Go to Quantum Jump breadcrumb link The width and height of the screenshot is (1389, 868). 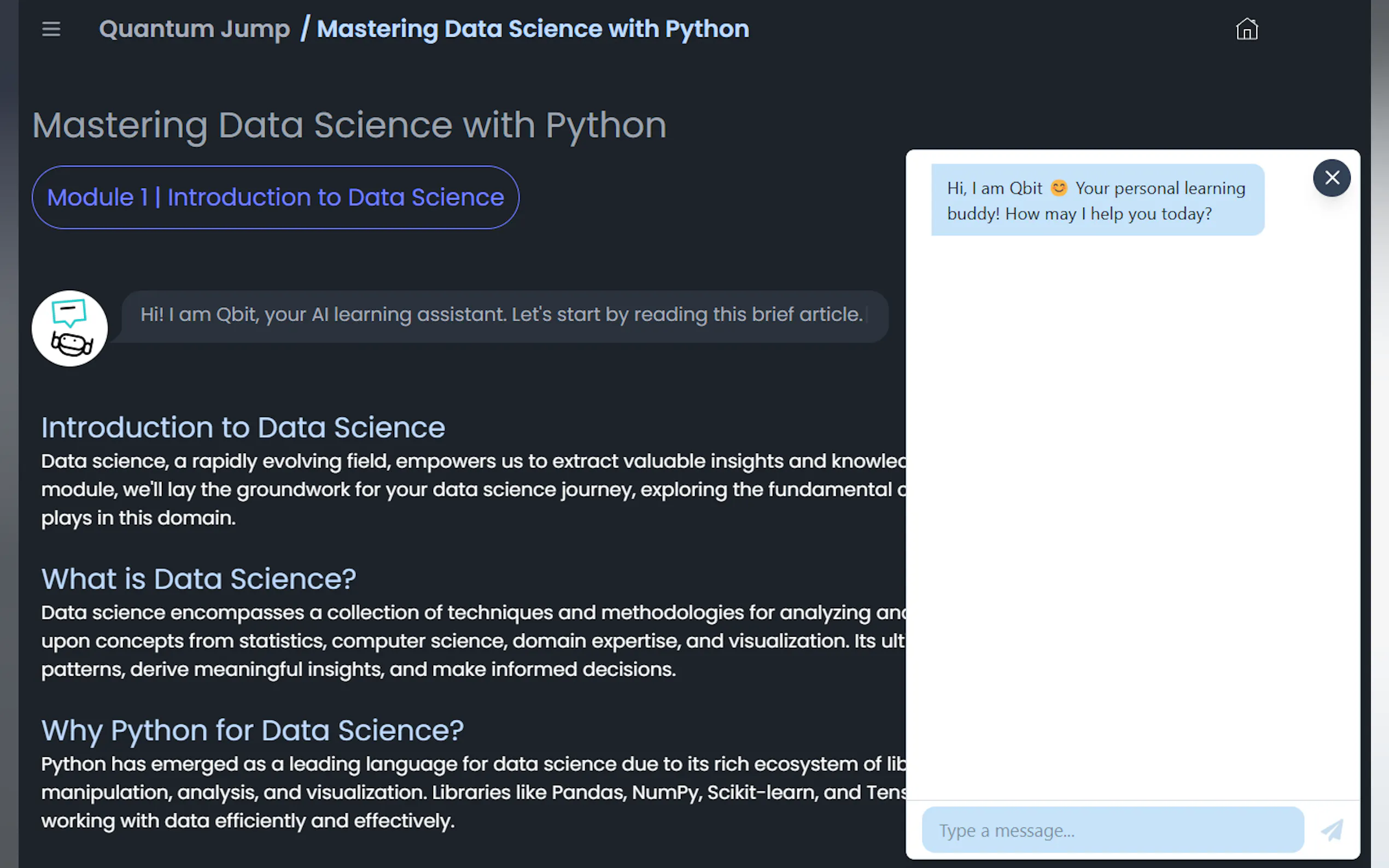(194, 30)
